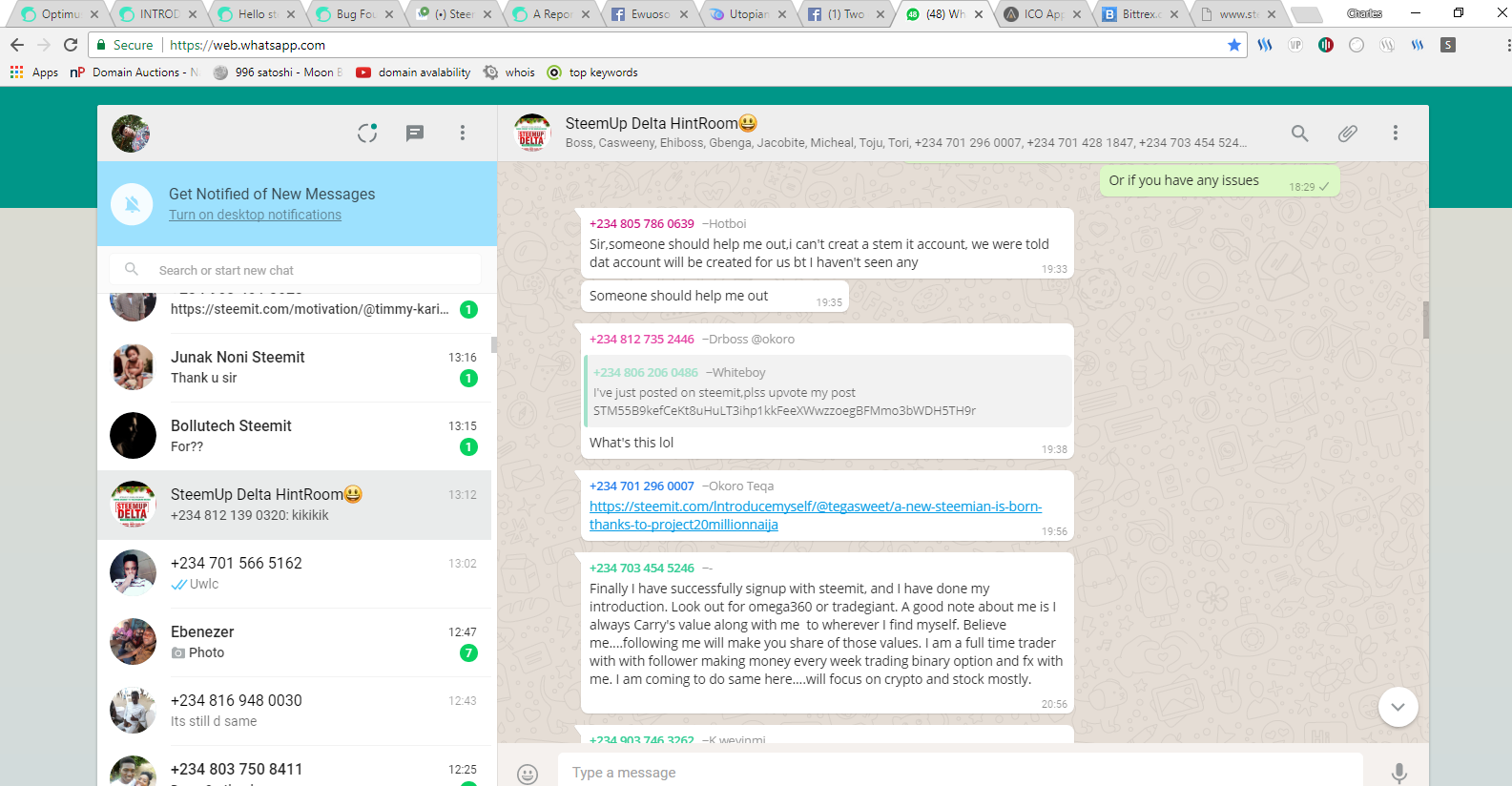Search messages in the SteemUp Delta chat

click(1300, 134)
